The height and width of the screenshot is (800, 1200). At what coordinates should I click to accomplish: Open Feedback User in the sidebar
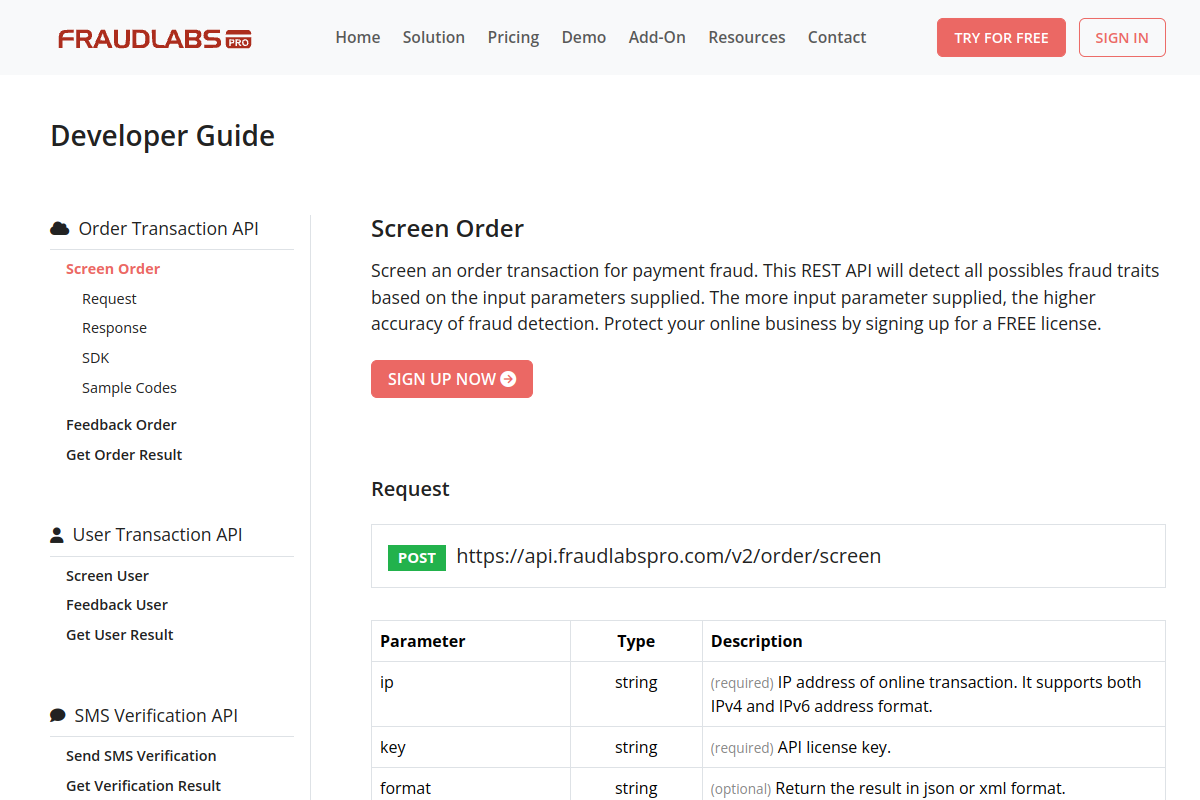tap(117, 605)
